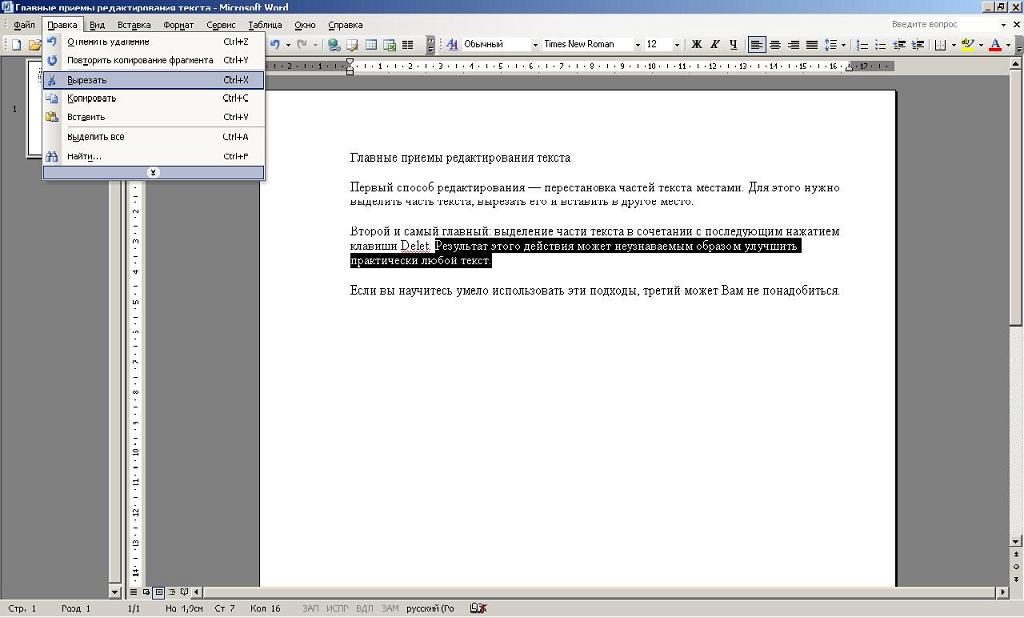Image resolution: width=1024 pixels, height=618 pixels.
Task: Click the outside border icon
Action: [x=940, y=44]
